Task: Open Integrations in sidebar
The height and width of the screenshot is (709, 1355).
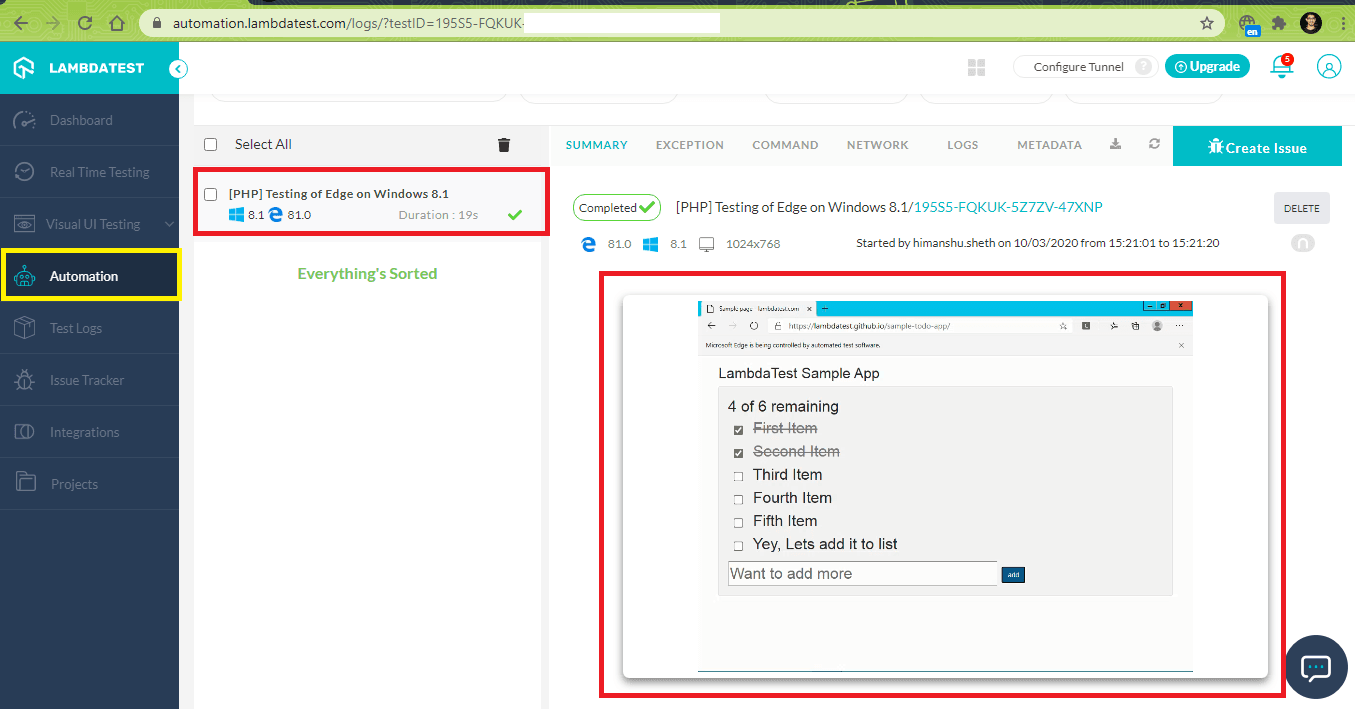Action: [x=89, y=432]
